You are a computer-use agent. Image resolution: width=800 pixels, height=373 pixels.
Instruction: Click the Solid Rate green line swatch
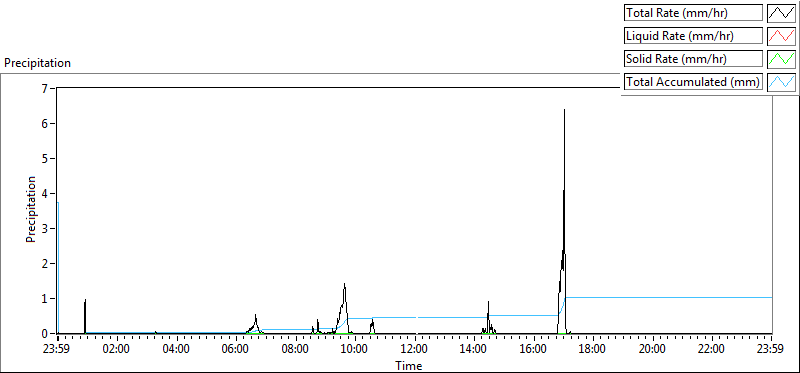point(781,58)
